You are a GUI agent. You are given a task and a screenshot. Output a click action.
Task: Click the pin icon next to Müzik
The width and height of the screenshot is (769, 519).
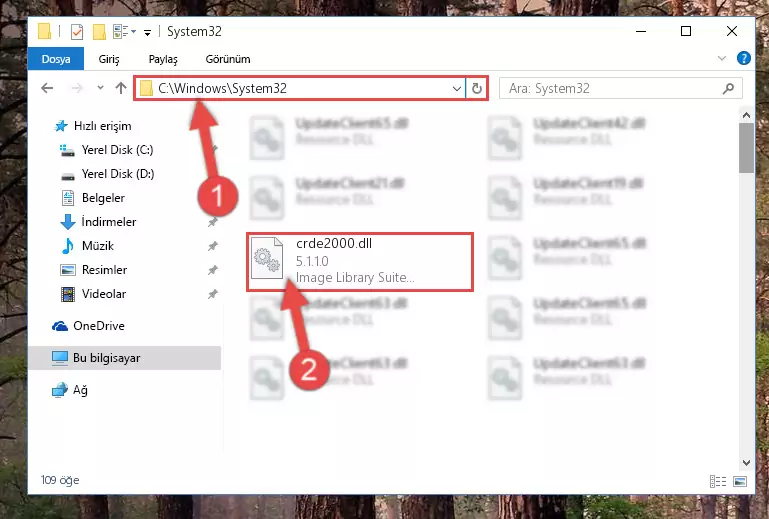click(x=212, y=246)
